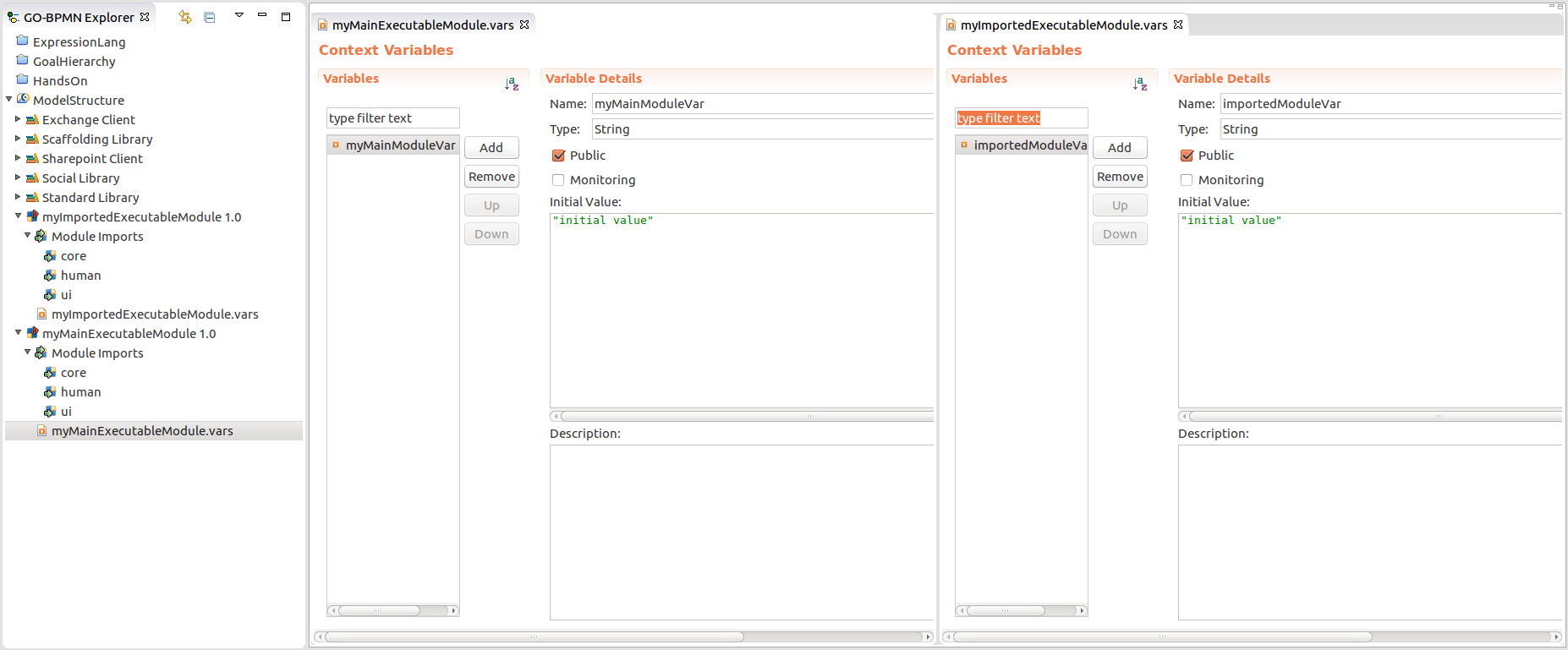Collapse myImportedExecutableModule 1.0 node

(18, 216)
